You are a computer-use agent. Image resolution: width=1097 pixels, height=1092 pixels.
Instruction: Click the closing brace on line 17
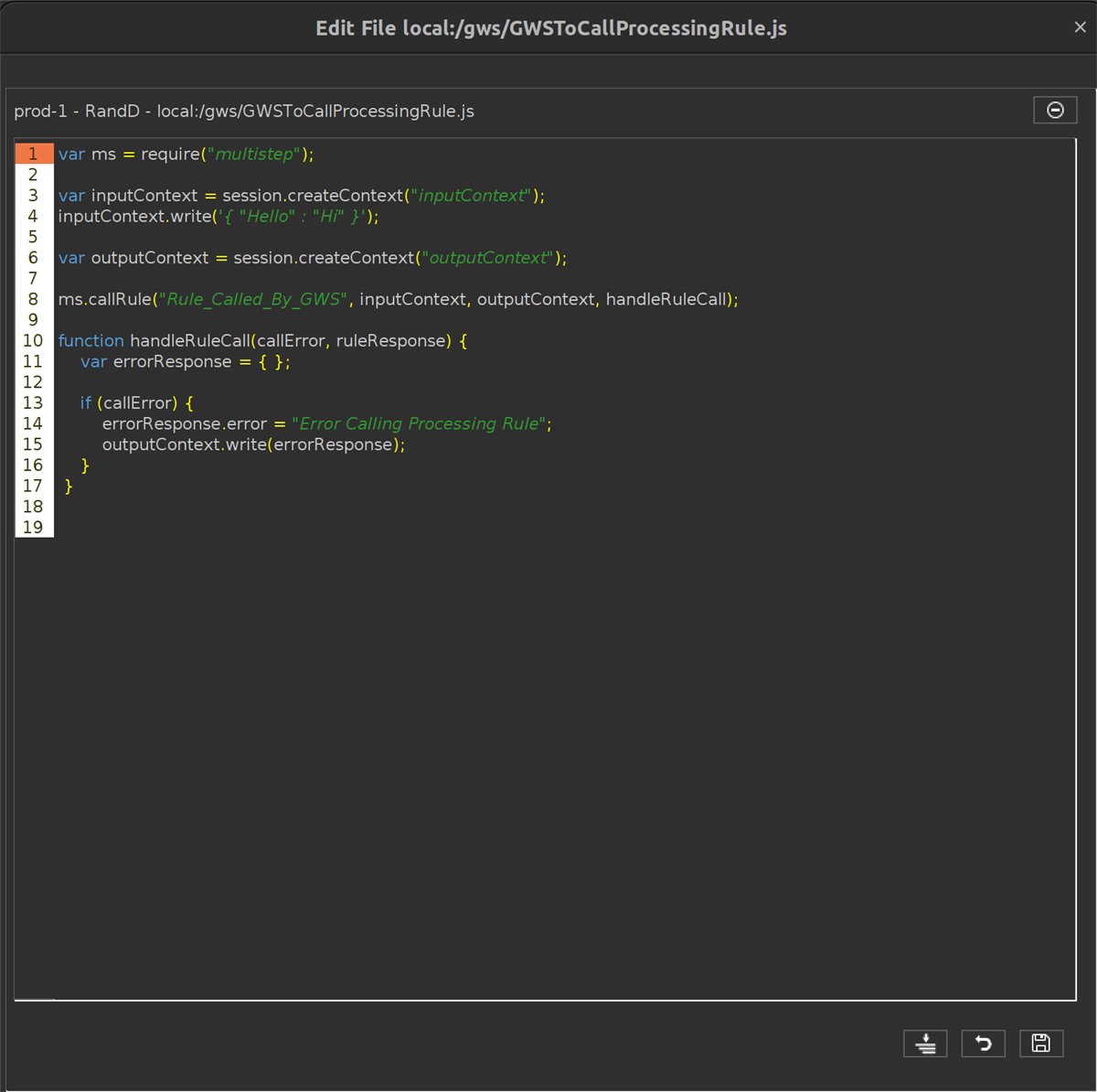[69, 486]
